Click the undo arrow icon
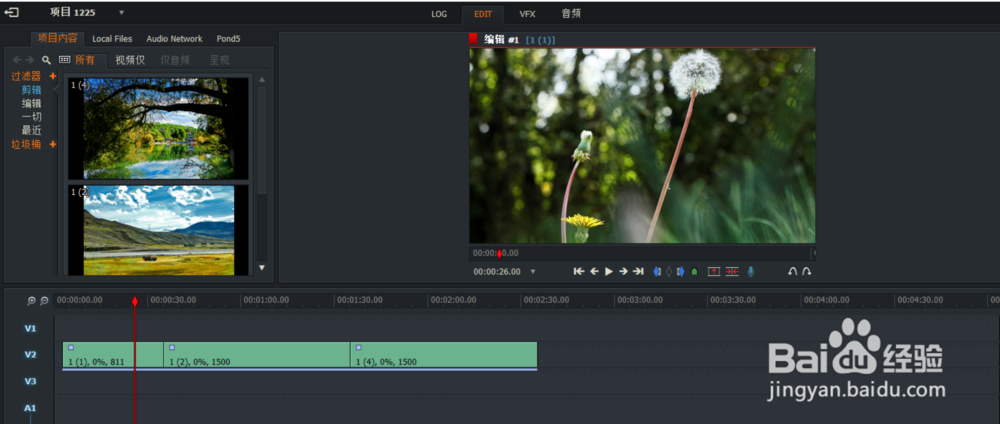Screen dimensions: 1000x424 pyautogui.click(x=793, y=272)
